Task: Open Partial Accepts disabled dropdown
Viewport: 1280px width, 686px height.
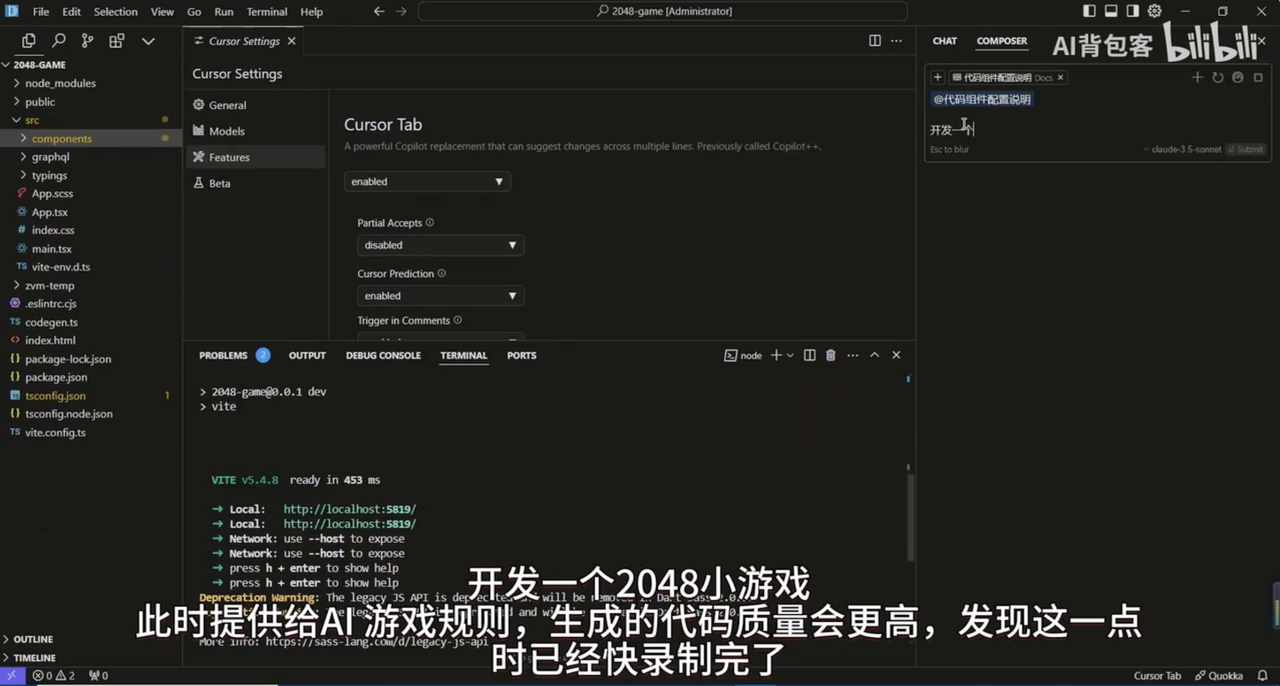Action: (x=440, y=245)
